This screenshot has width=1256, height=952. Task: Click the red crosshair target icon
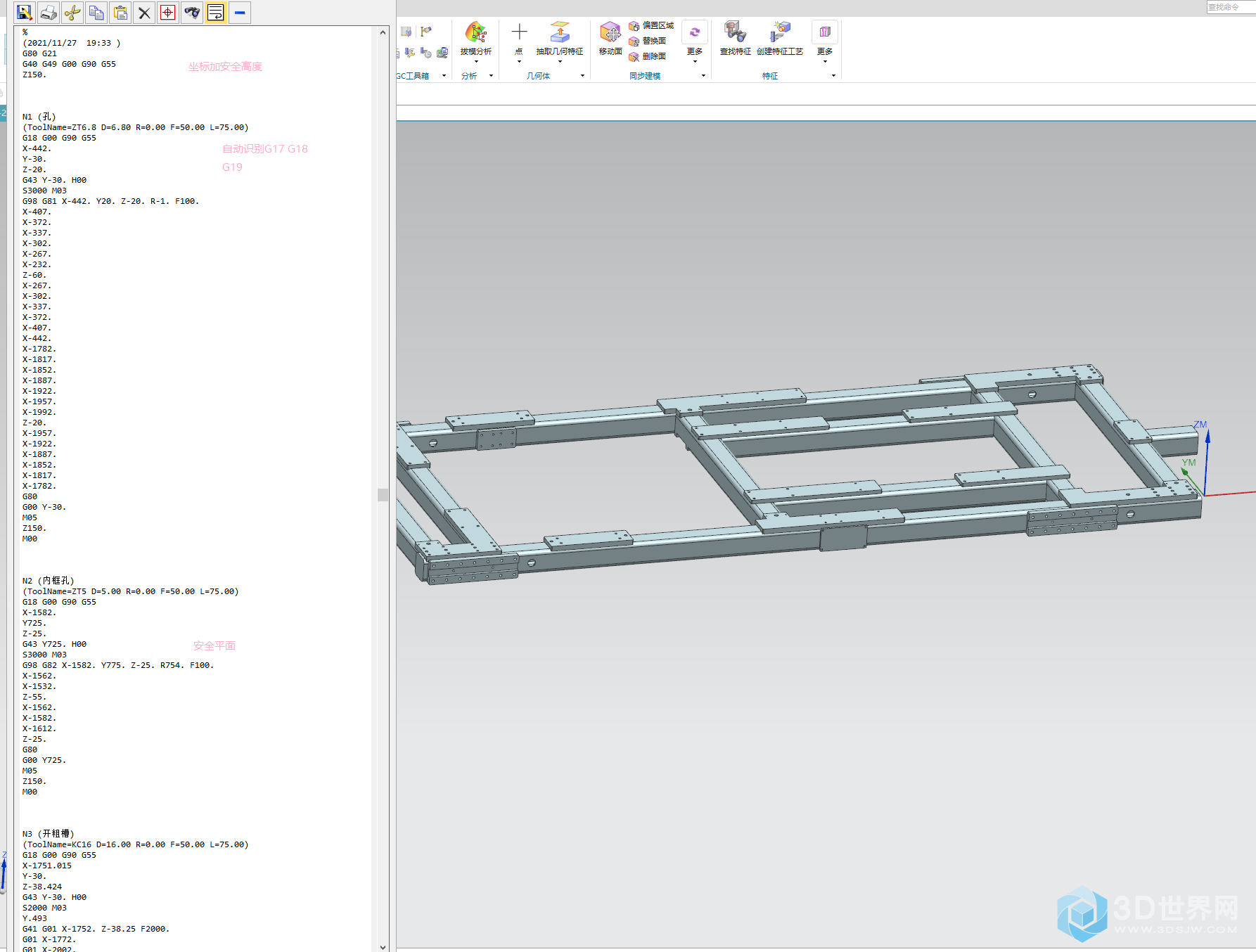pos(168,13)
